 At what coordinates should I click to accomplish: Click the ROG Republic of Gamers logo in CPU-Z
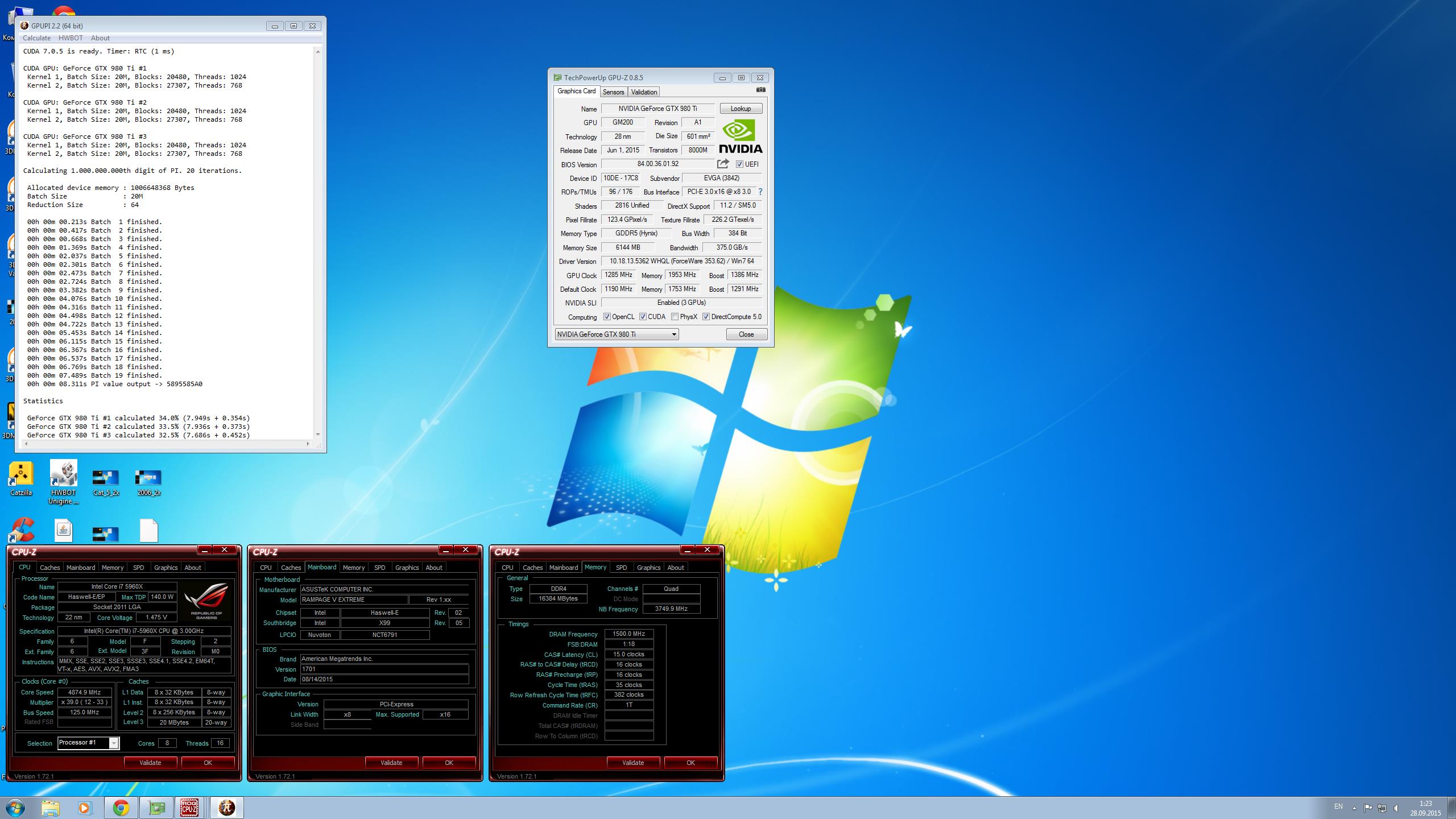[206, 601]
